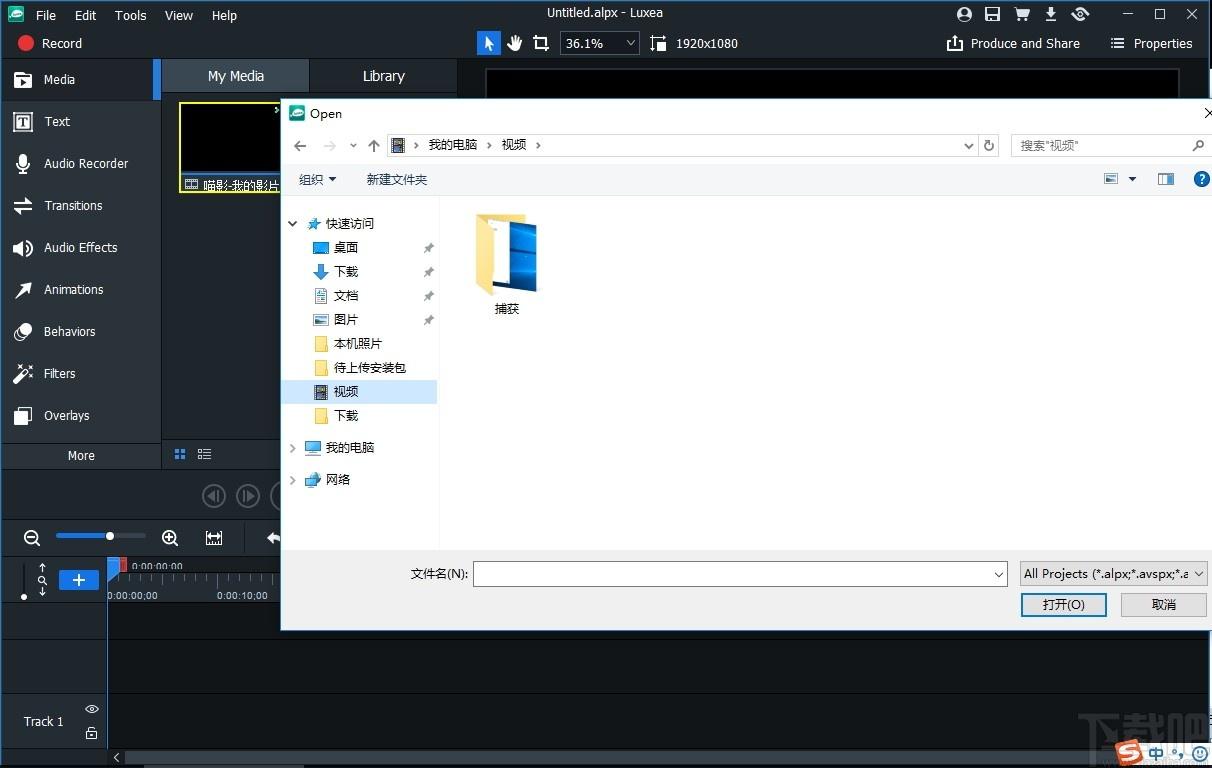The height and width of the screenshot is (768, 1212).
Task: Click the More button in sidebar
Action: pyautogui.click(x=81, y=455)
